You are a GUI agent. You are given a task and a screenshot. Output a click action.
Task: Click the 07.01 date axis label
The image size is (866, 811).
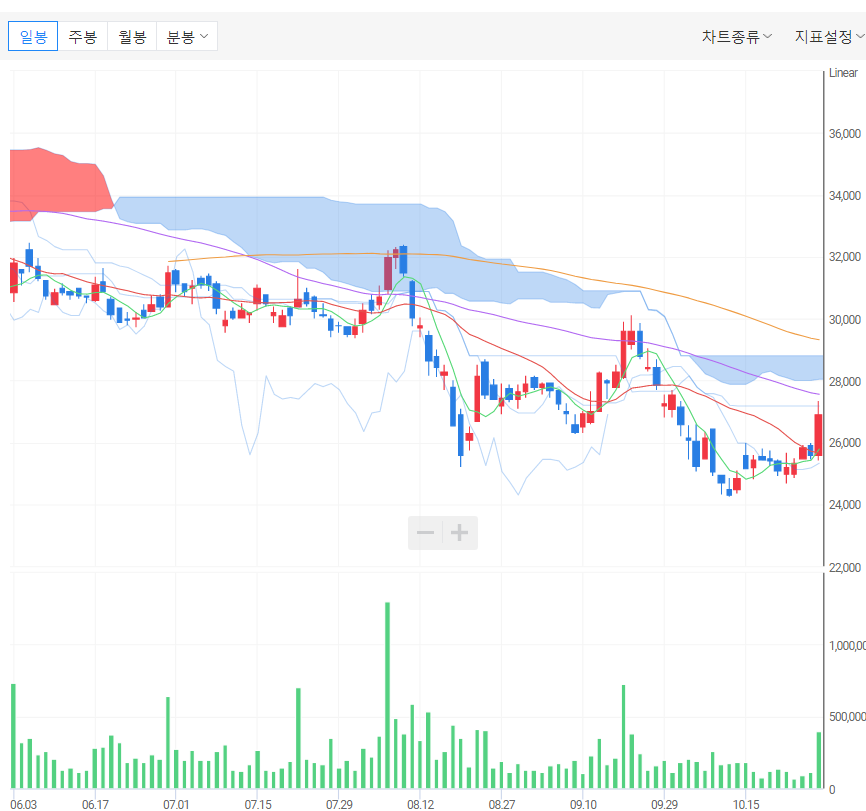176,804
